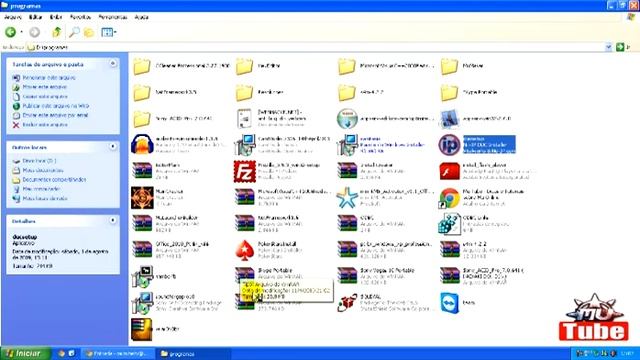Viewport: 640px width, 360px height.
Task: Open the Exibir menu
Action: [56, 17]
